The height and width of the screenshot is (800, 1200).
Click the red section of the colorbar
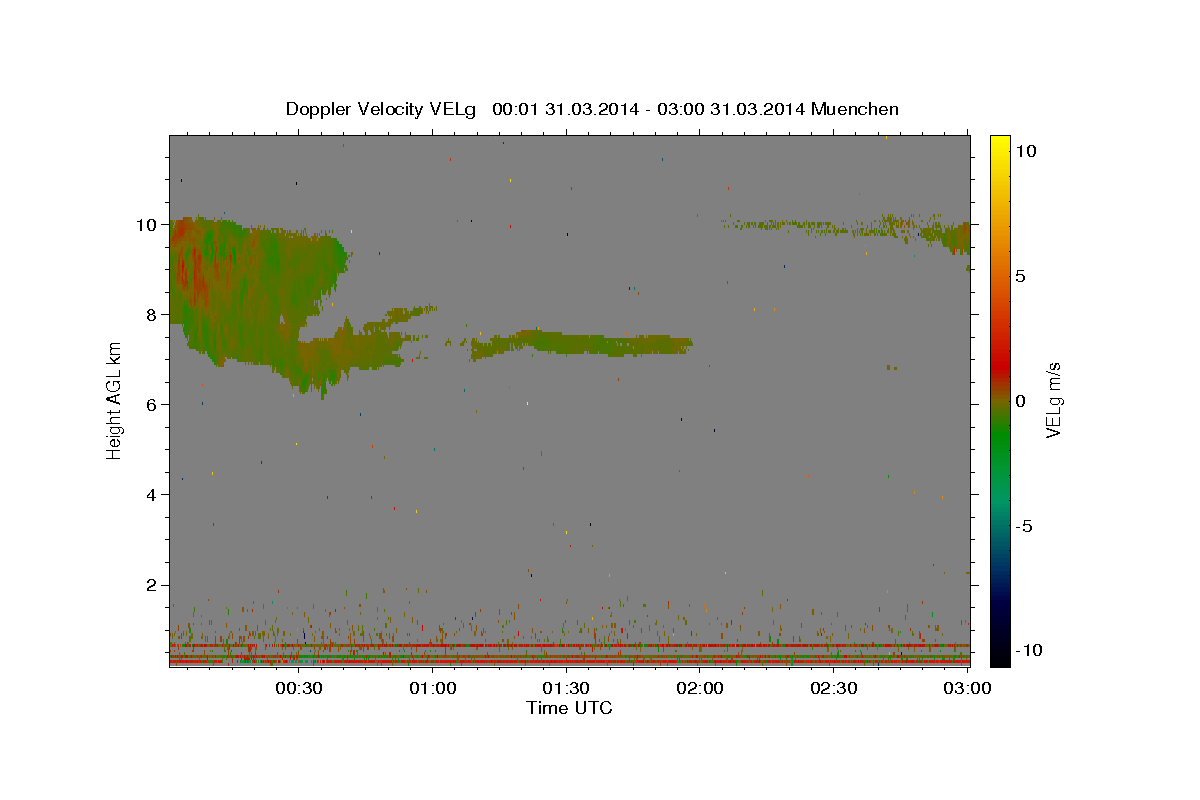click(1000, 365)
